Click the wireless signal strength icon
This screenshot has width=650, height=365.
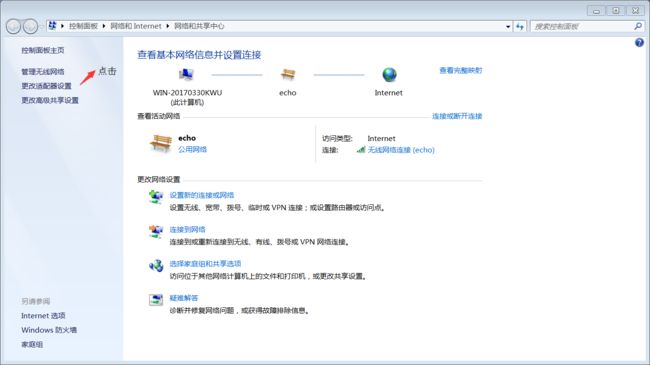(361, 150)
